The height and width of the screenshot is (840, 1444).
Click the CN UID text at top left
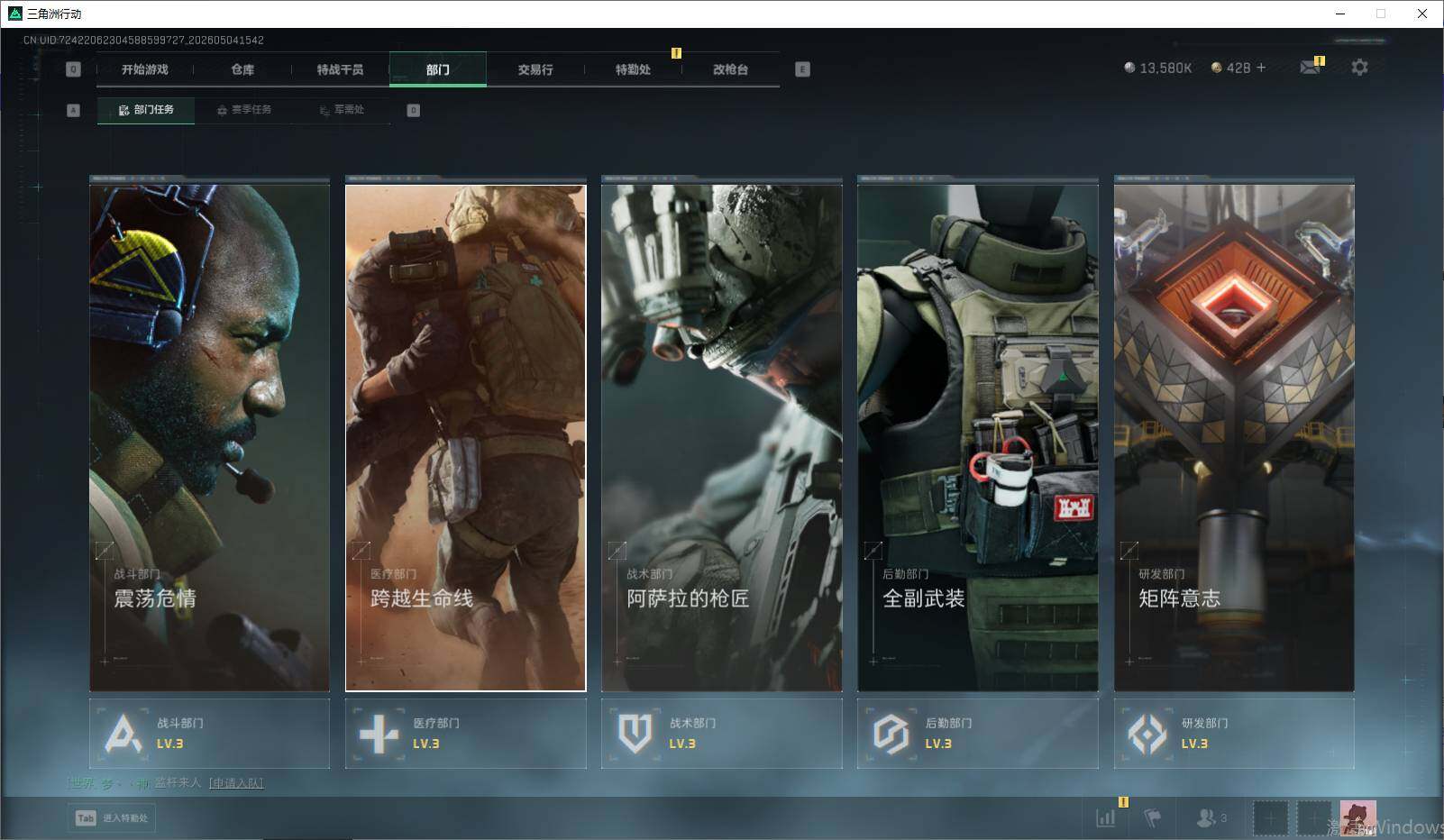tap(143, 41)
